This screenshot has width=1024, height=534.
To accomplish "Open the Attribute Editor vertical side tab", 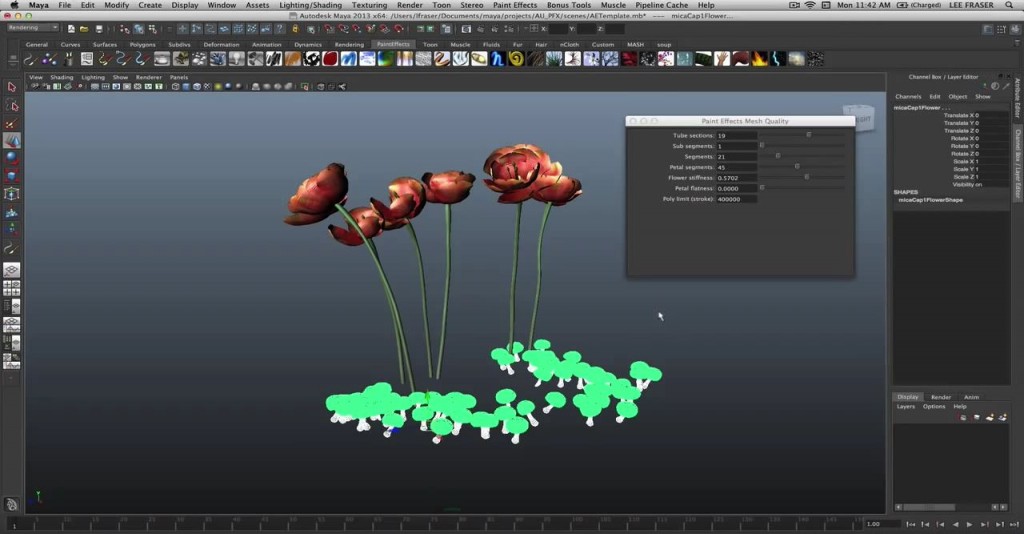I will 1017,99.
